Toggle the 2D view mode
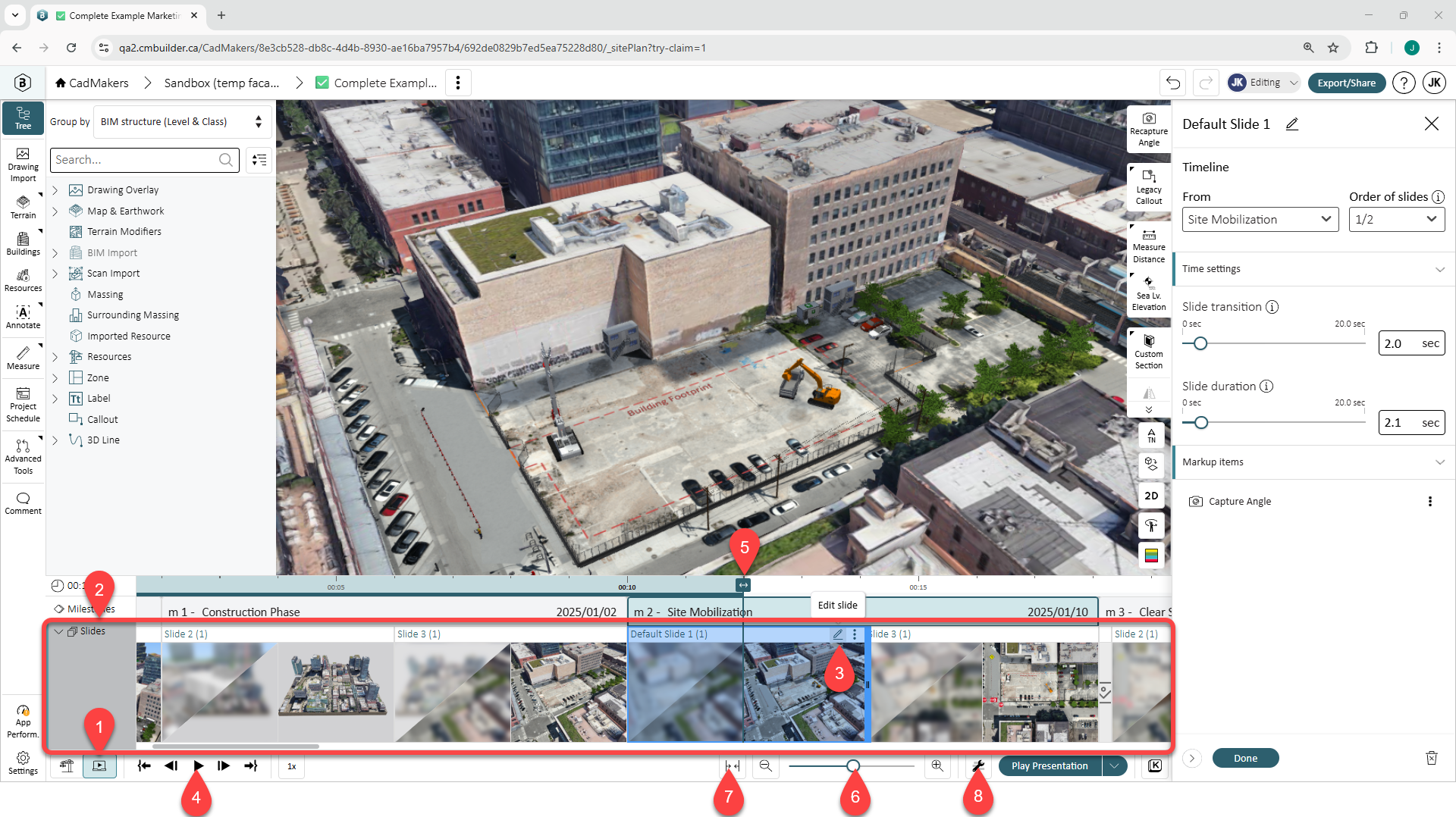Screen dimensions: 1456x817 [x=1151, y=496]
